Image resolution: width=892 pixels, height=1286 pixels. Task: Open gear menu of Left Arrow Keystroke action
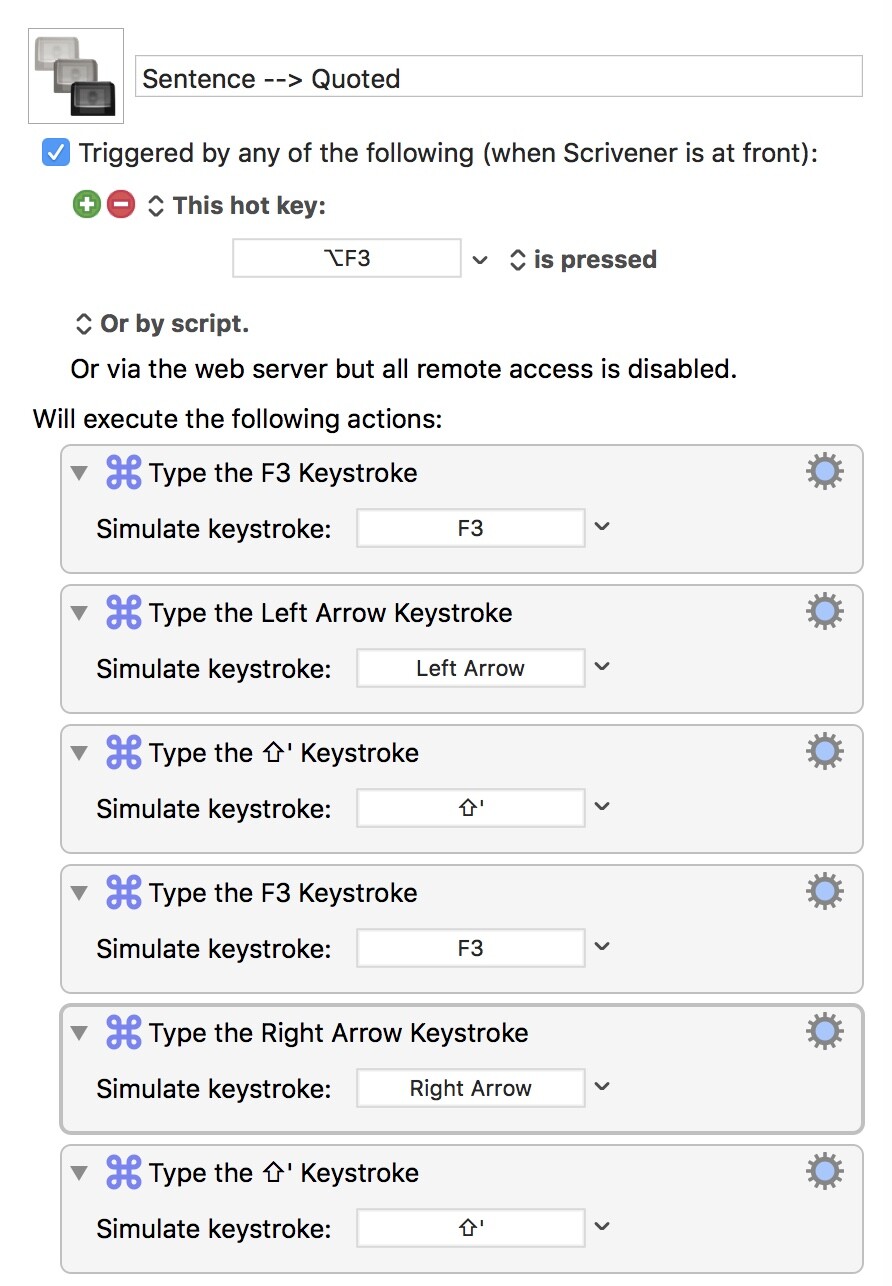pos(825,611)
